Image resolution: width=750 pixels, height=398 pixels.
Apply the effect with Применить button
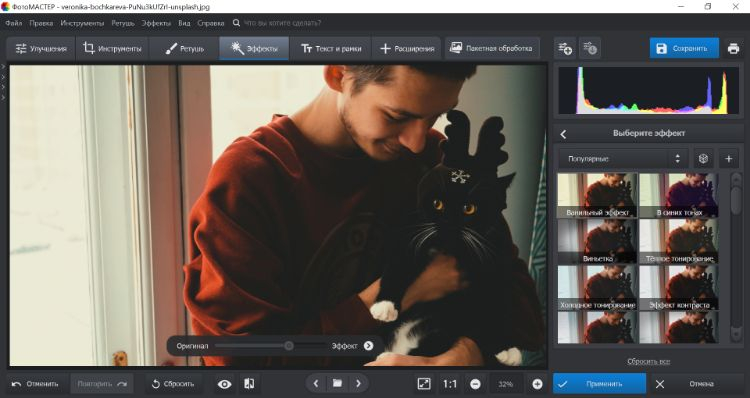coord(599,384)
